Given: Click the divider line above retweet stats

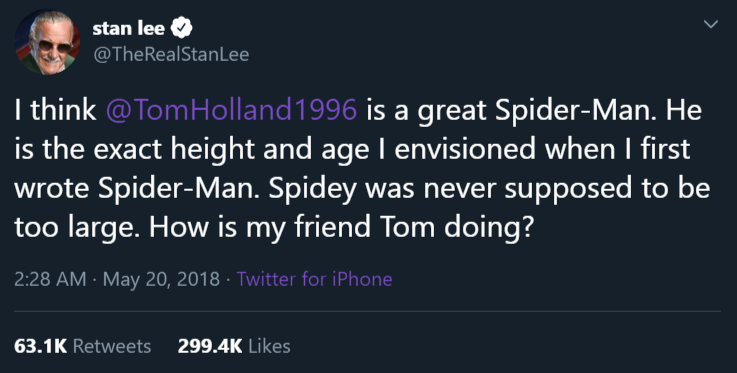Looking at the screenshot, I should click(x=367, y=311).
